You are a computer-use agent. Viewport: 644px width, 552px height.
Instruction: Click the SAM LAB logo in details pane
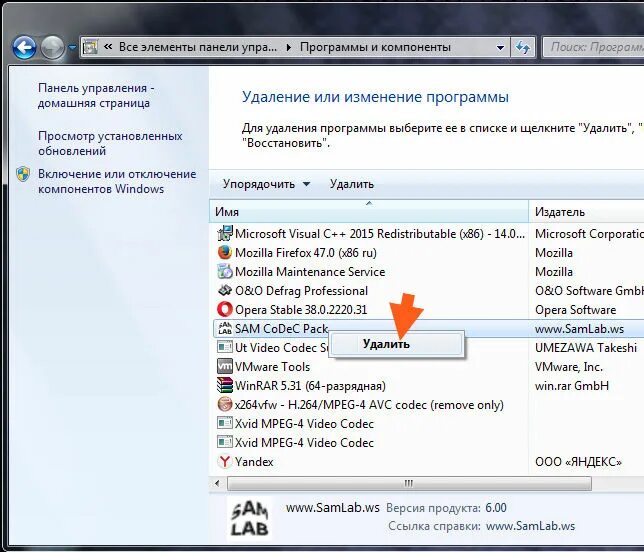point(249,518)
